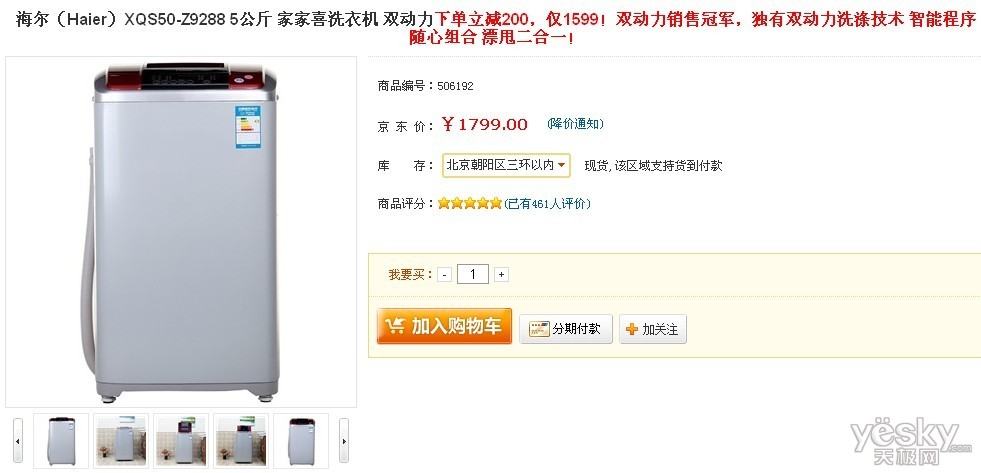This screenshot has width=981, height=473.
Task: Increase purchase quantity with the plus button
Action: [501, 275]
